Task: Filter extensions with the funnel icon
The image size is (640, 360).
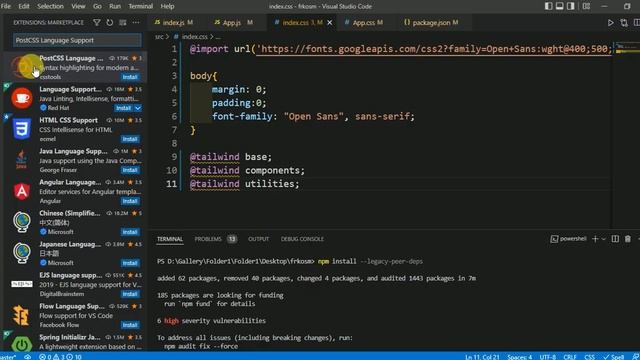Action: click(x=97, y=22)
